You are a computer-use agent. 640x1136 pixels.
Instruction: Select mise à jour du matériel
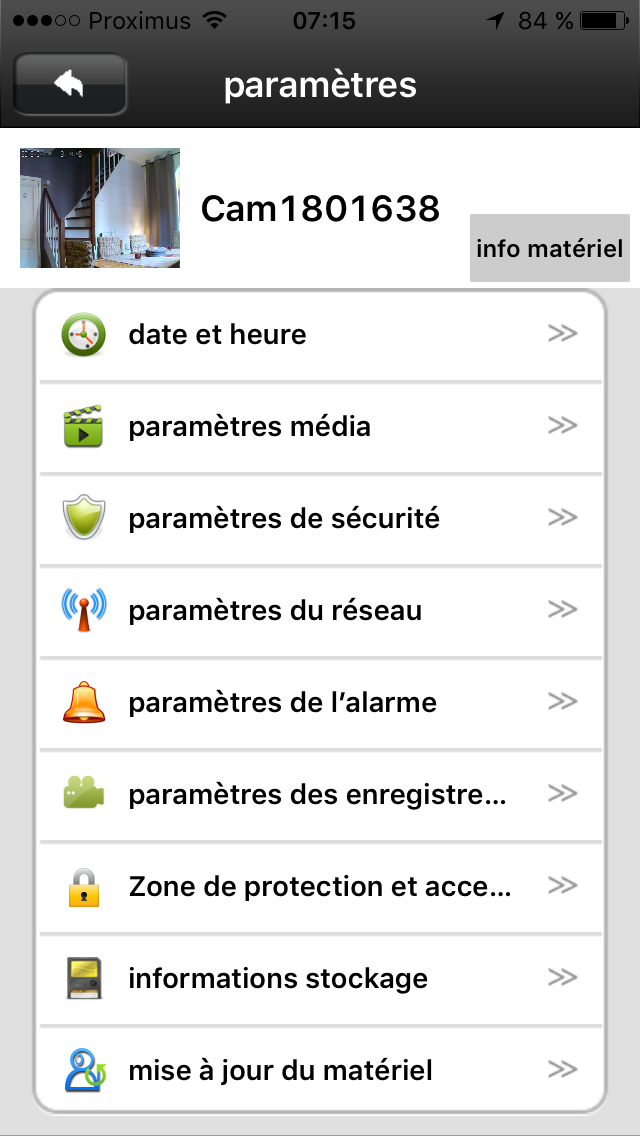coord(280,1071)
